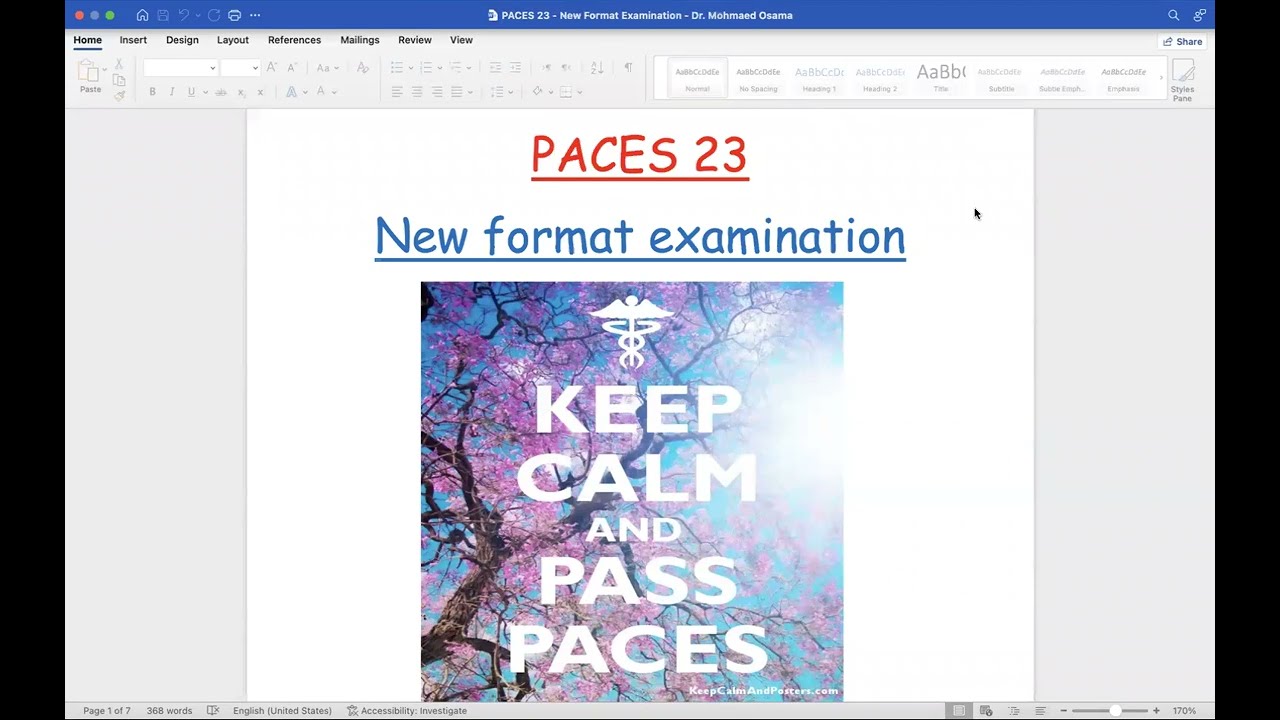The image size is (1280, 720).
Task: Expand borders dropdown arrow
Action: pos(579,92)
